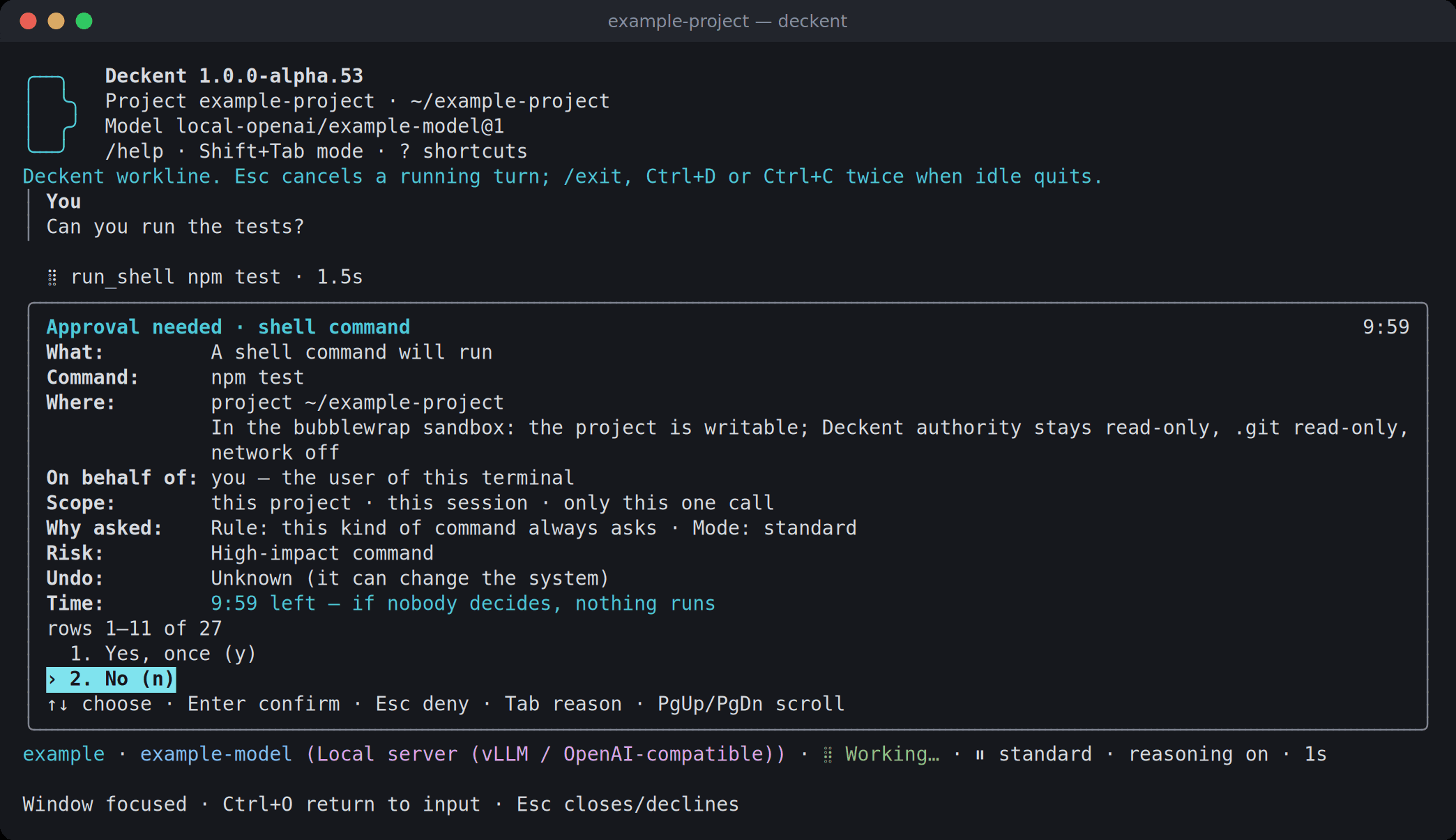This screenshot has width=1456, height=840.
Task: Click the rows 1–11 of 27 indicator
Action: (x=134, y=629)
